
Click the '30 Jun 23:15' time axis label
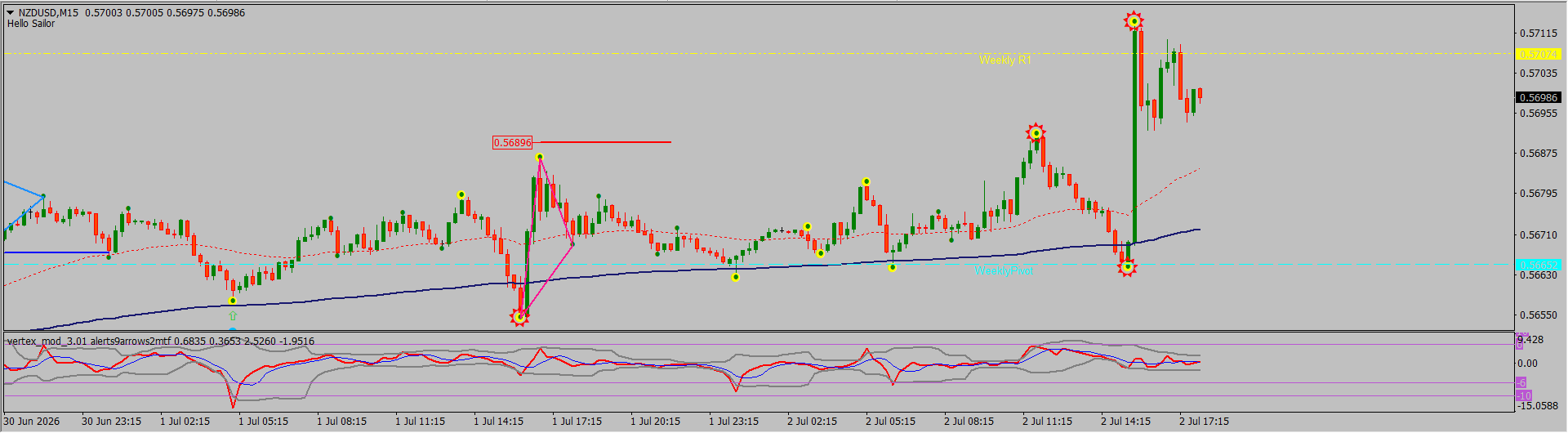click(112, 422)
